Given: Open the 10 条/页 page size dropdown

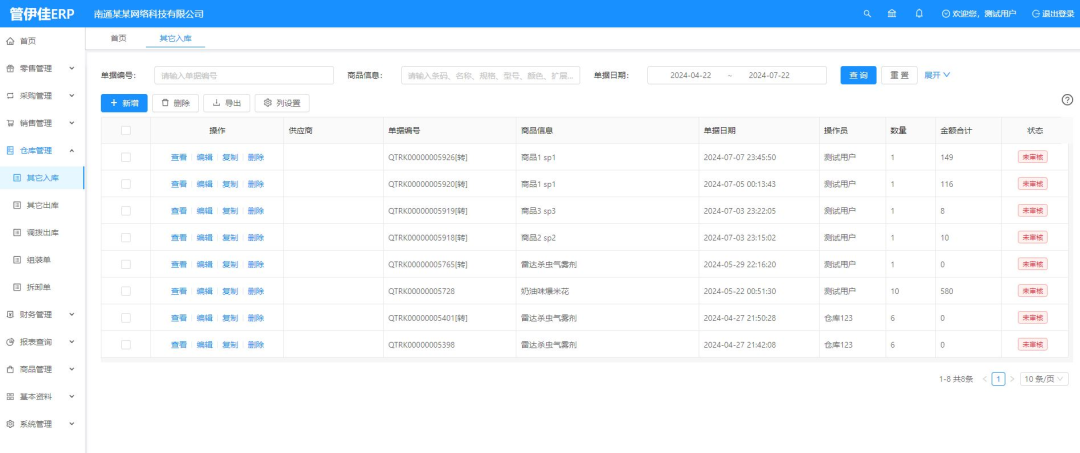Looking at the screenshot, I should coord(1044,379).
